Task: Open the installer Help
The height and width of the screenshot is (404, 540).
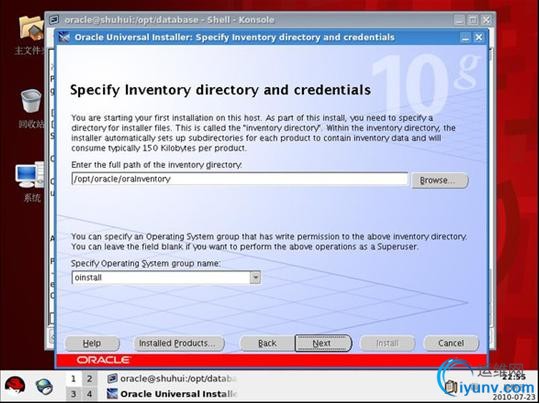Action: pos(92,343)
